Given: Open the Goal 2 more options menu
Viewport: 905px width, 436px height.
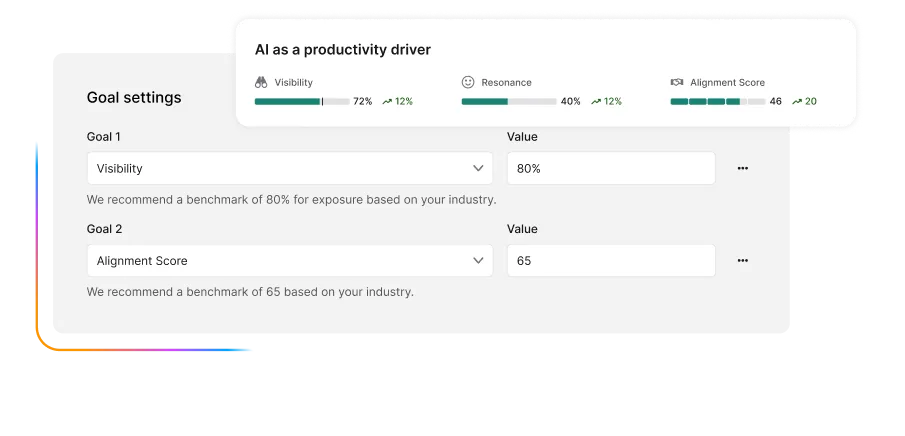Looking at the screenshot, I should pos(742,260).
